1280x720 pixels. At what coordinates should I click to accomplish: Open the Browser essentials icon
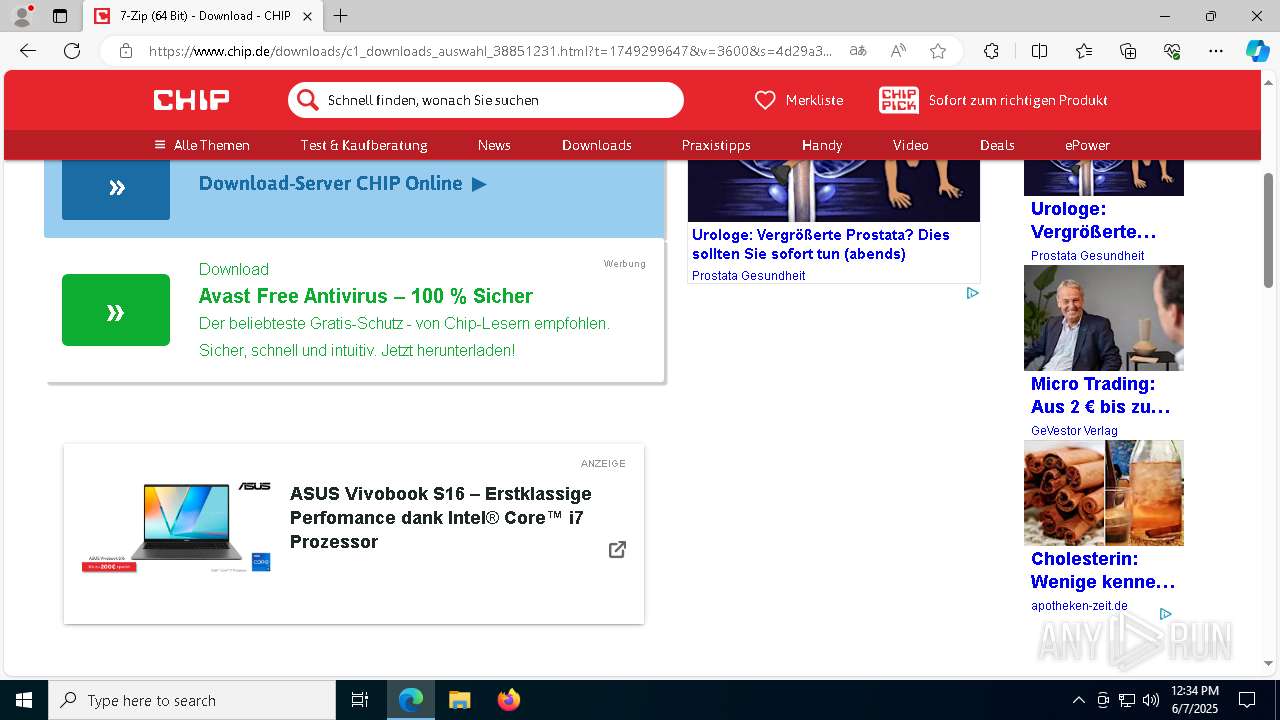point(1172,51)
